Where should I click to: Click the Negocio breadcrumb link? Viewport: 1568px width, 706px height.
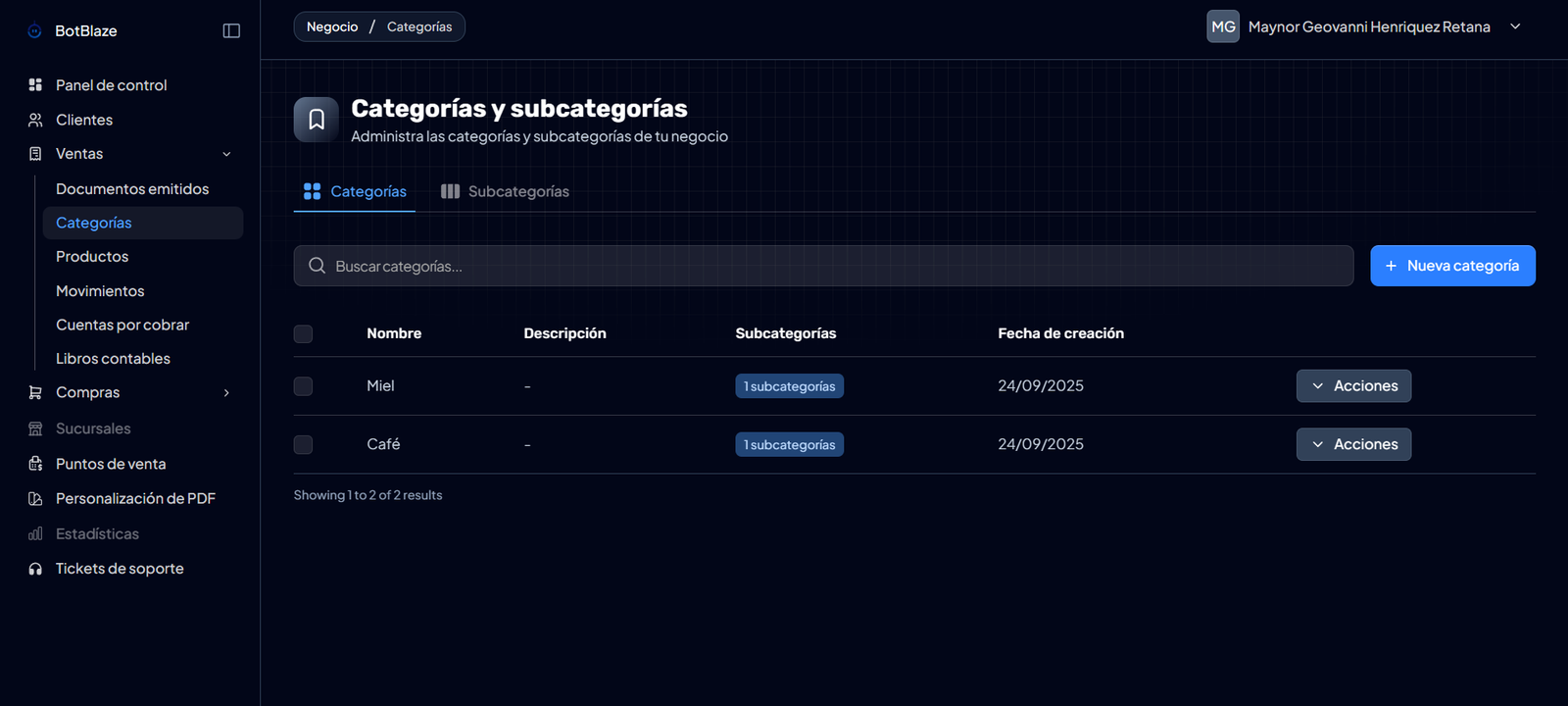(x=332, y=26)
